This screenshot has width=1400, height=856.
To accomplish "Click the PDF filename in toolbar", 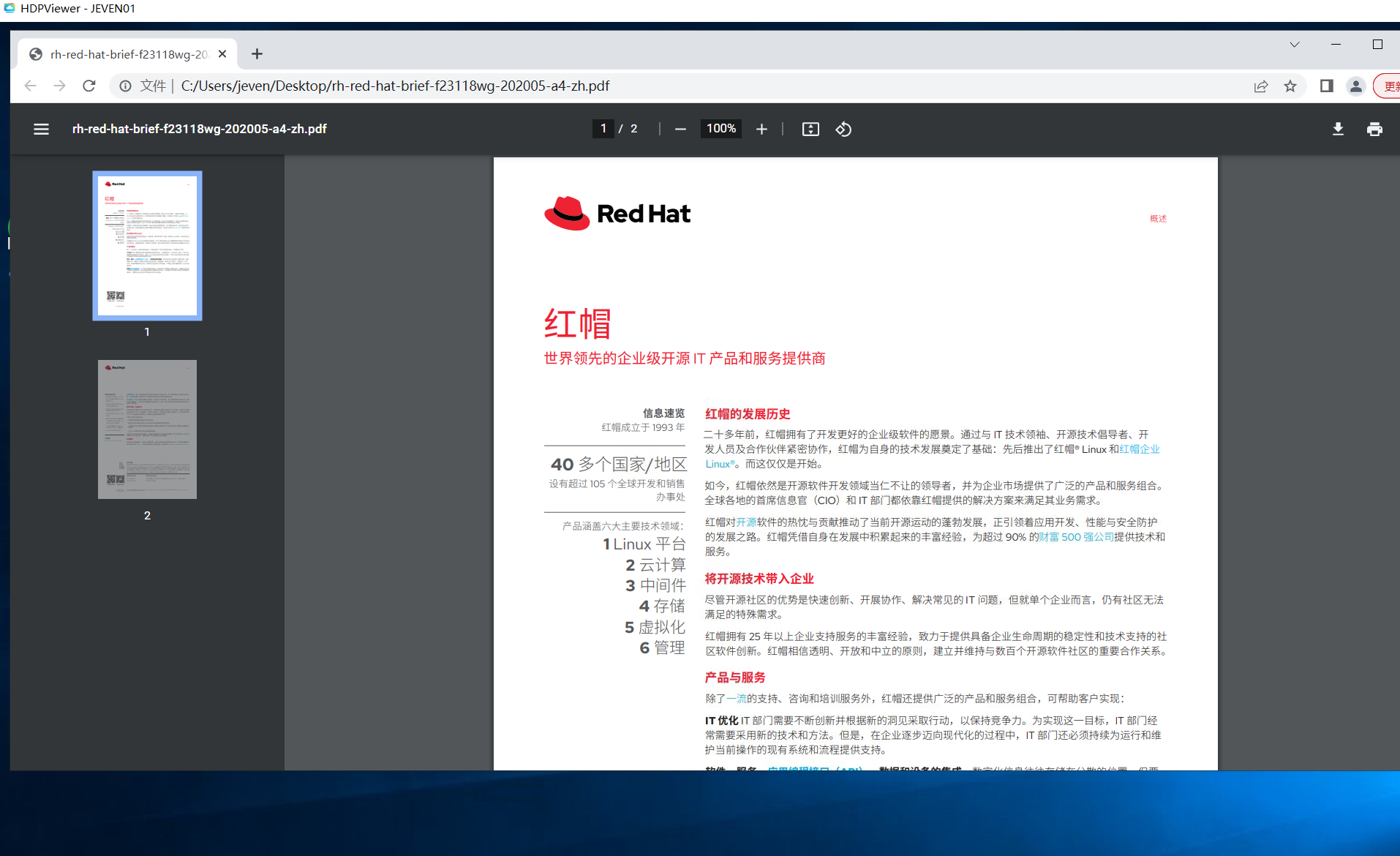I will pos(199,129).
